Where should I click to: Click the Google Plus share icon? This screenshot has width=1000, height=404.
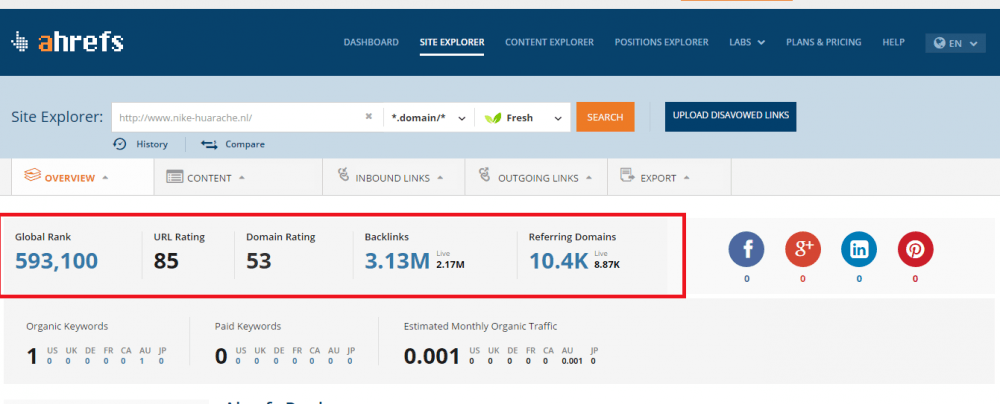pyautogui.click(x=803, y=250)
